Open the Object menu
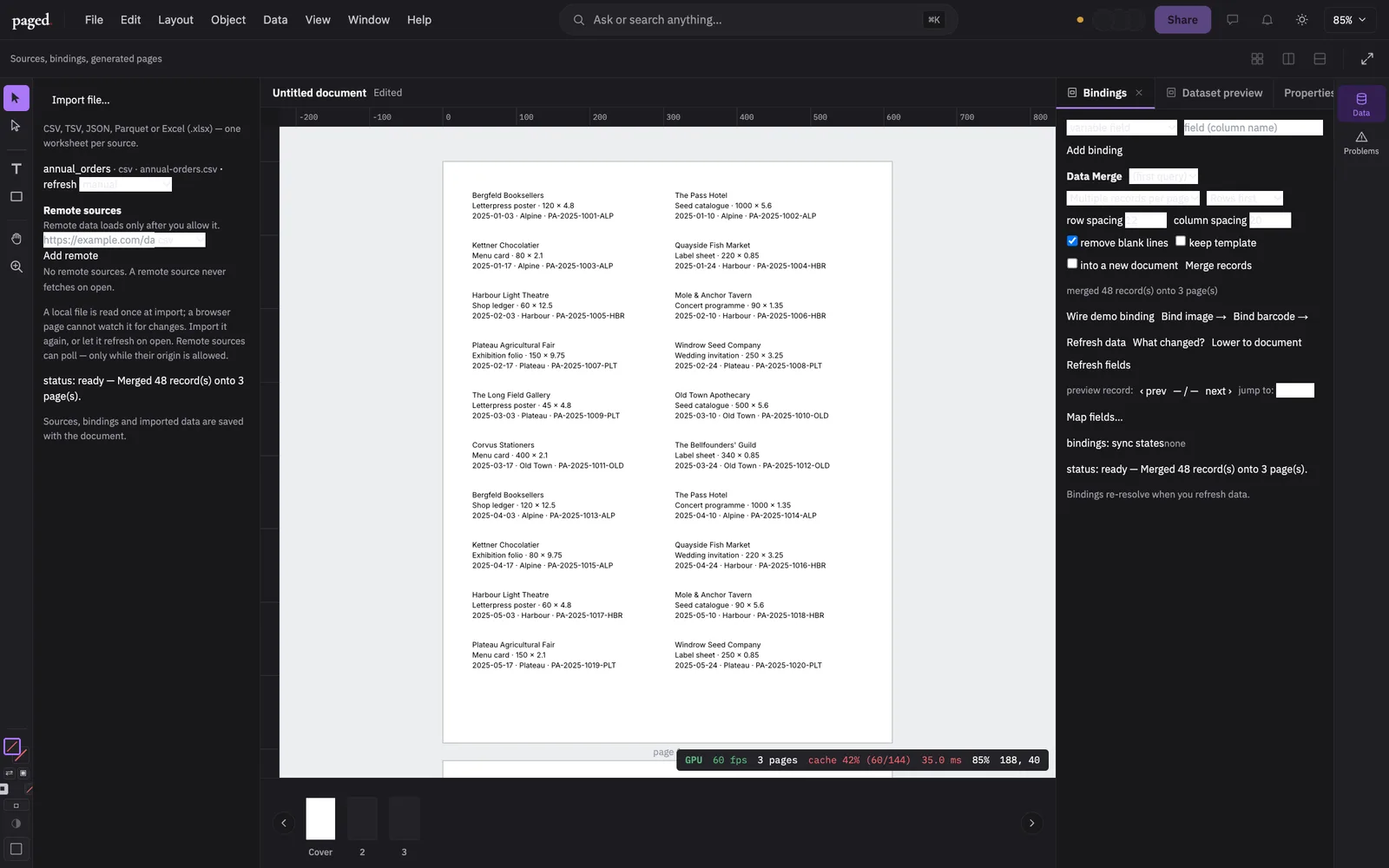Image resolution: width=1389 pixels, height=868 pixels. (228, 20)
